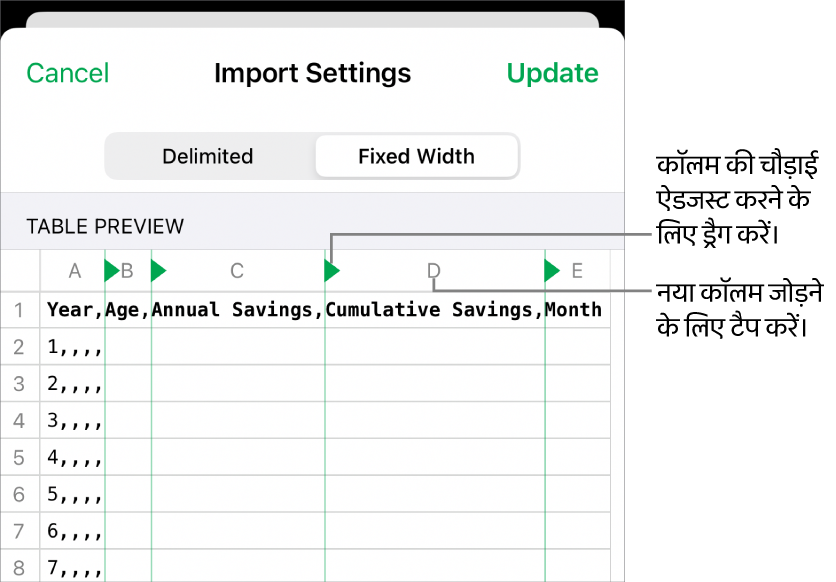Select the Fixed Width option
Image resolution: width=836 pixels, height=582 pixels.
(416, 156)
